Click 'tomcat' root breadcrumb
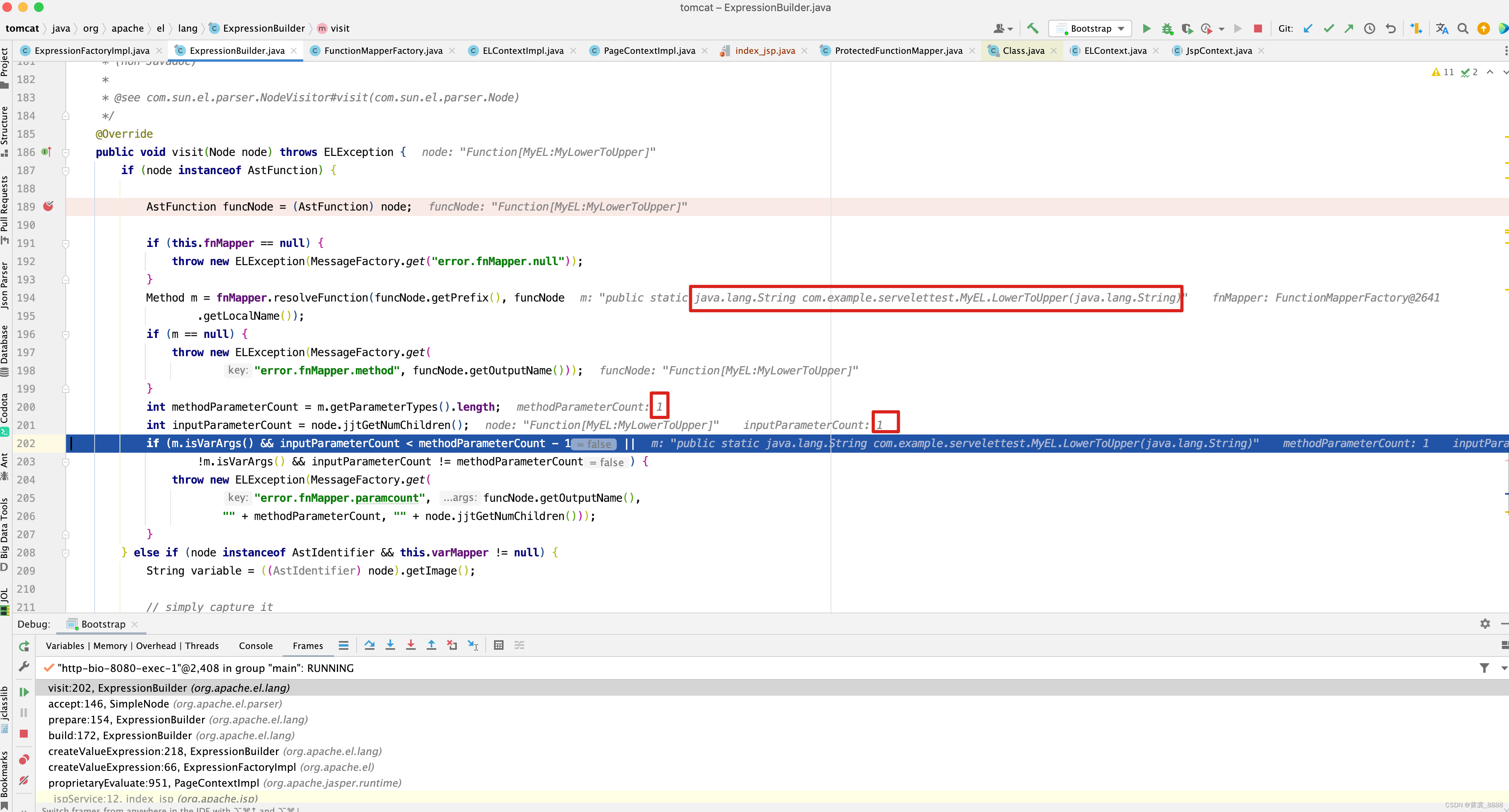1509x812 pixels. [22, 28]
